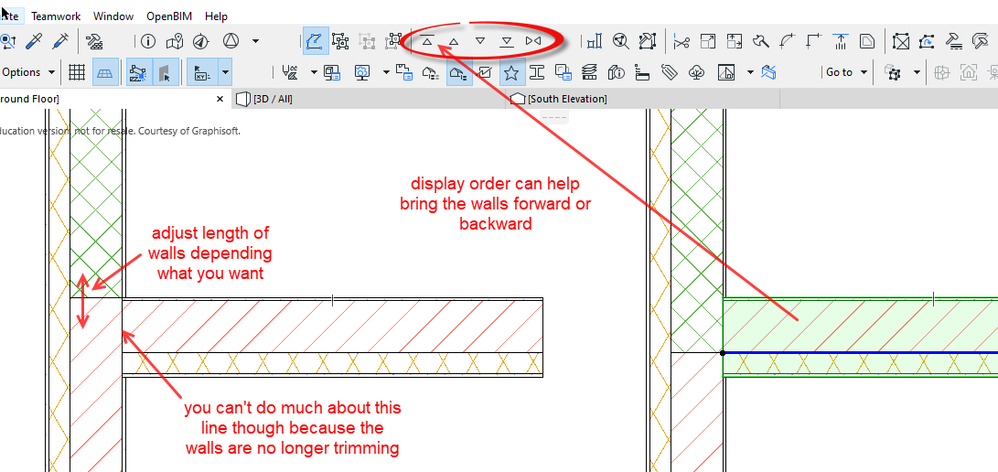998x472 pixels.
Task: Click the Intersect corner icon
Action: pyautogui.click(x=813, y=42)
